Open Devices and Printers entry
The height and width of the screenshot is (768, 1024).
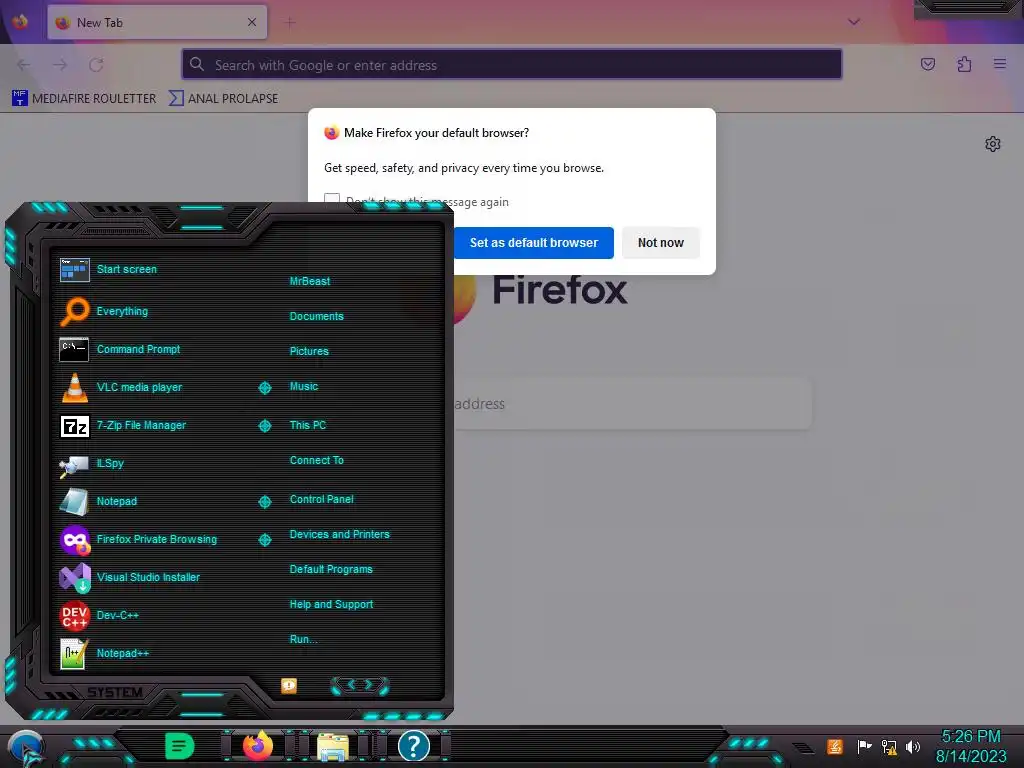(340, 534)
